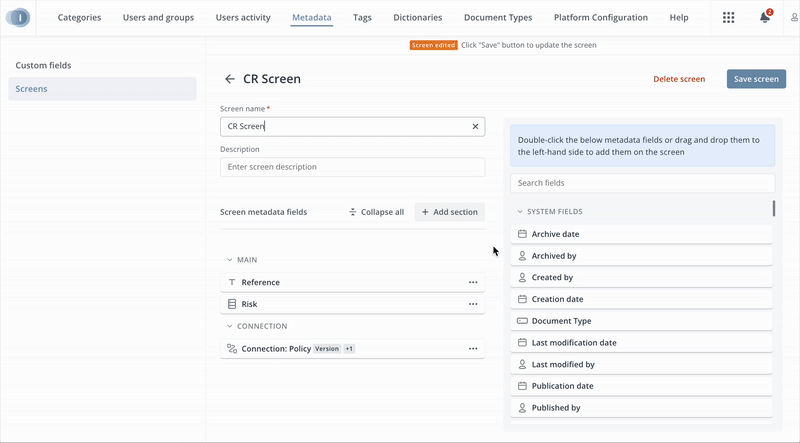This screenshot has height=443, width=800.
Task: Open options menu for Connection: Policy
Action: pyautogui.click(x=473, y=349)
